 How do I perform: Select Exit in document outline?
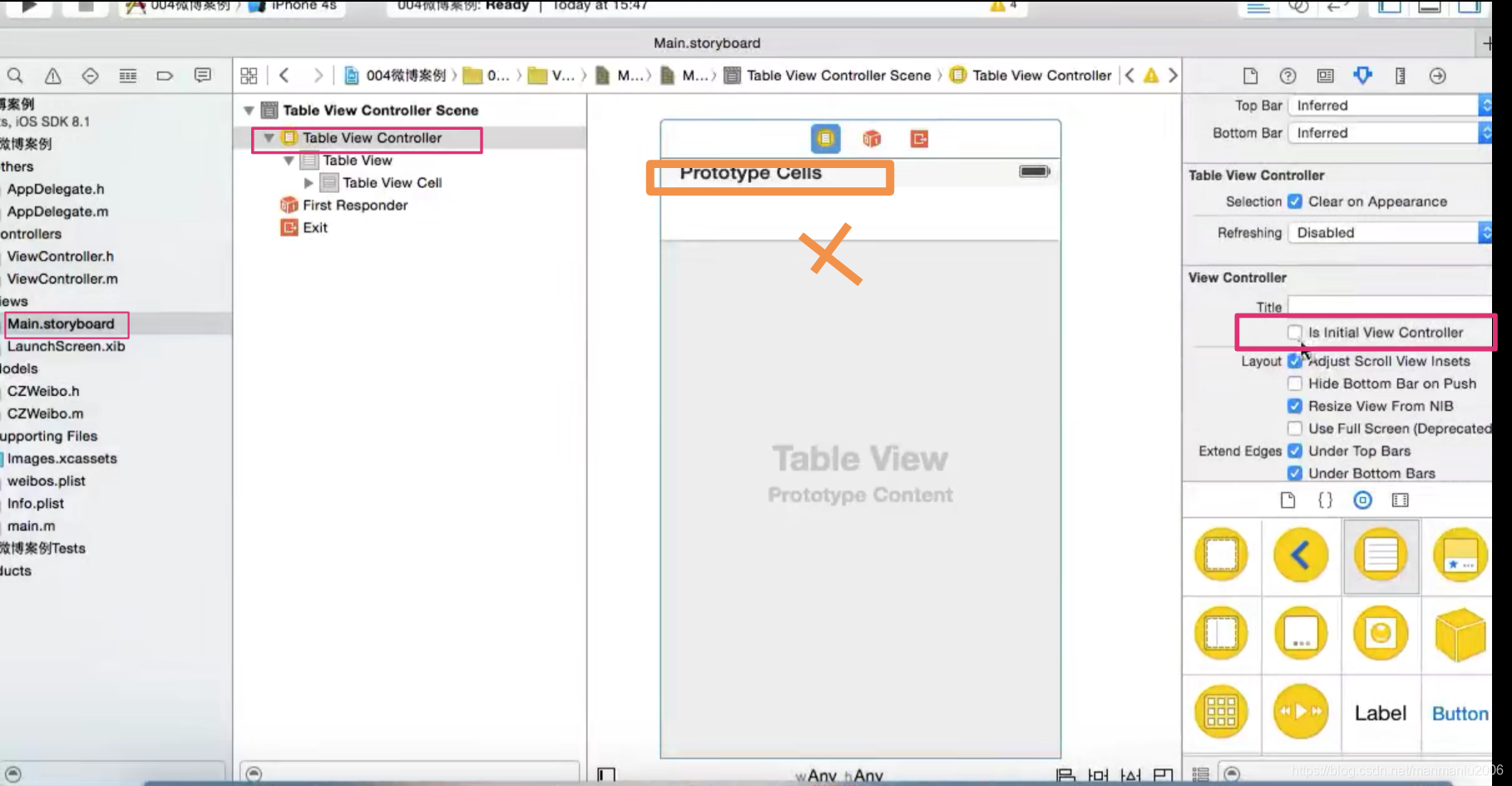[315, 228]
